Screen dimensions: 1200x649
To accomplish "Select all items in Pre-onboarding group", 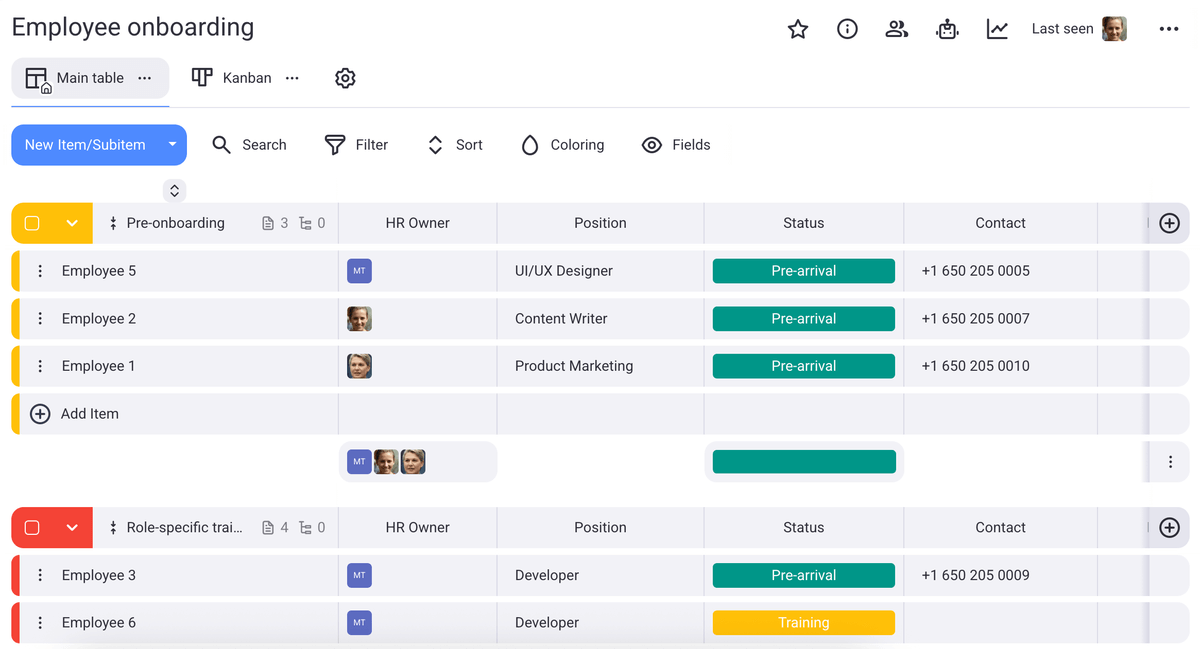I will coord(33,223).
